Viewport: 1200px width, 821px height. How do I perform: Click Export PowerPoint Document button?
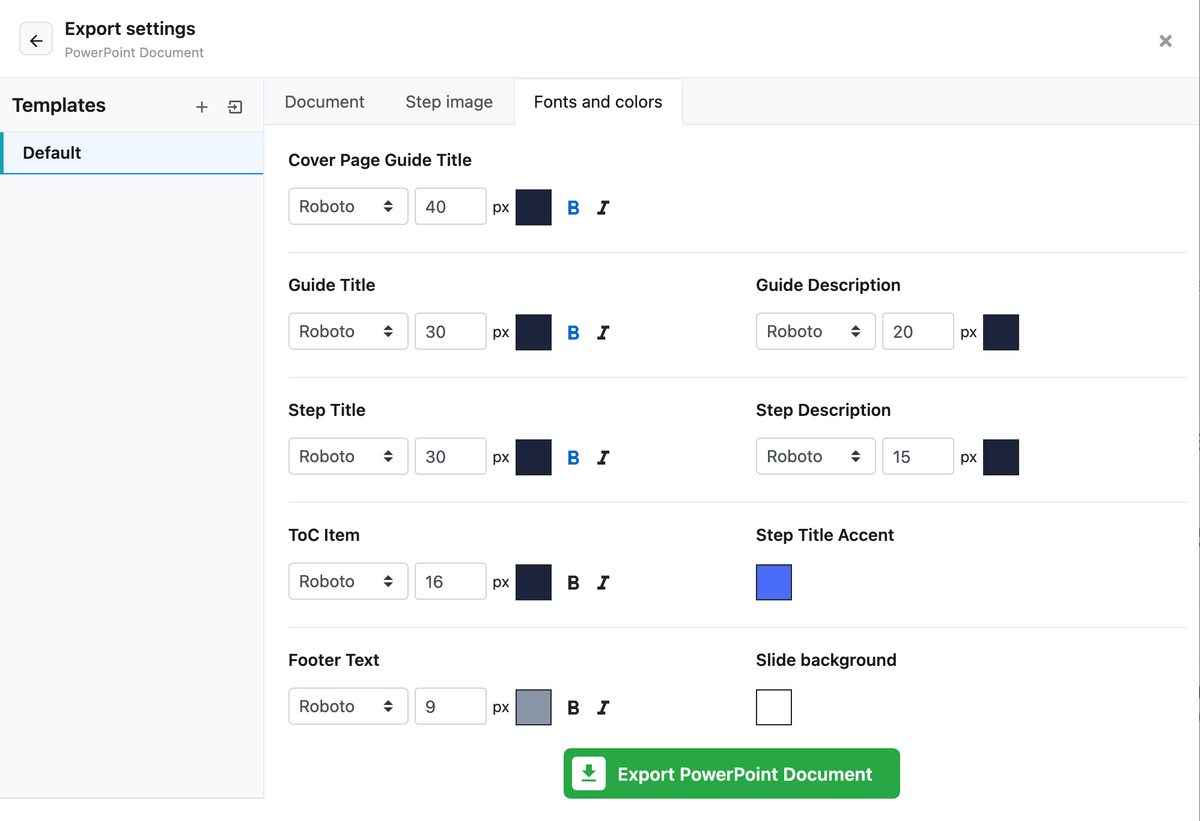click(732, 774)
